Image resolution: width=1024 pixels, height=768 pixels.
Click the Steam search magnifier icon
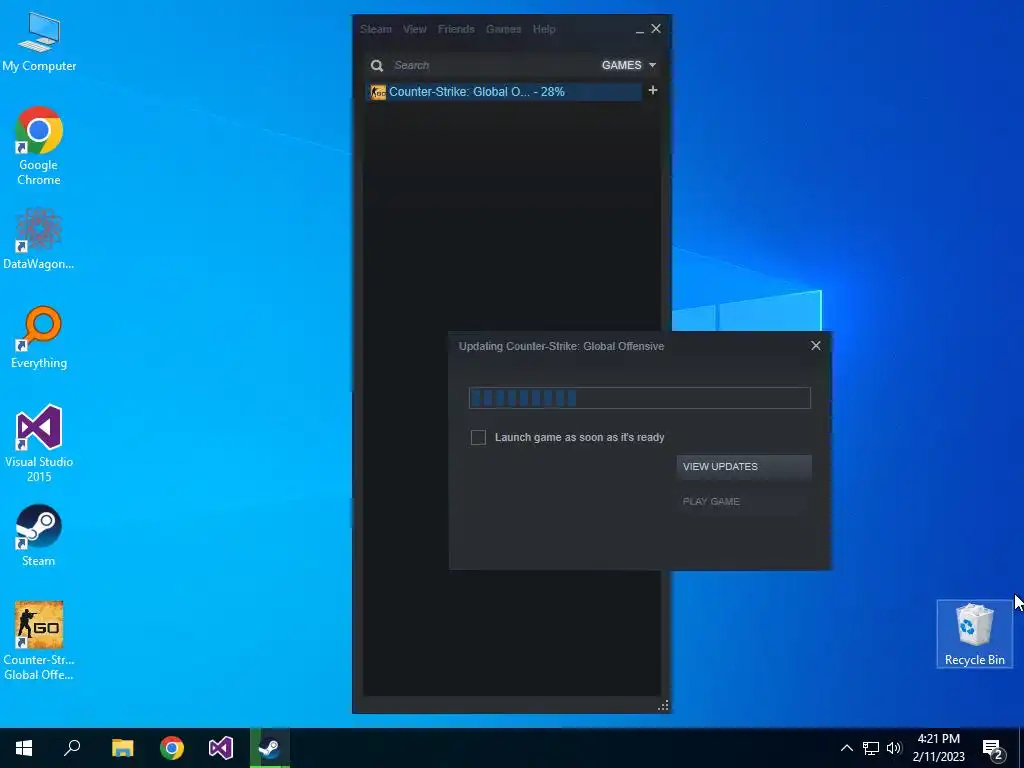377,65
